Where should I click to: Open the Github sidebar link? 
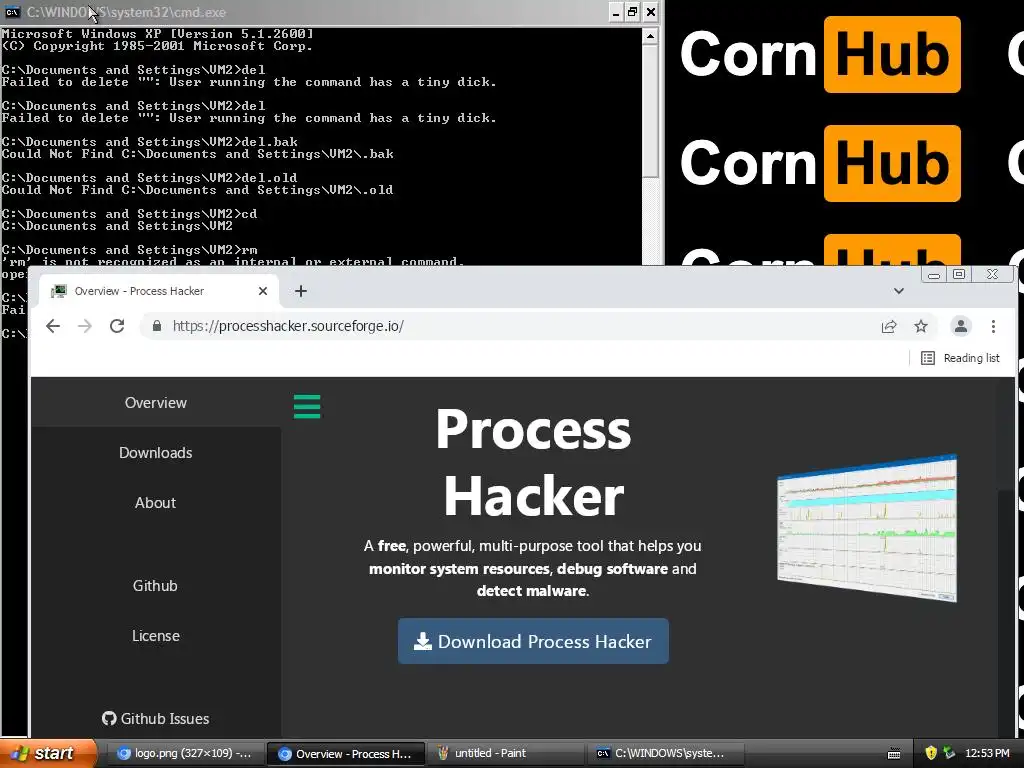[x=155, y=586]
